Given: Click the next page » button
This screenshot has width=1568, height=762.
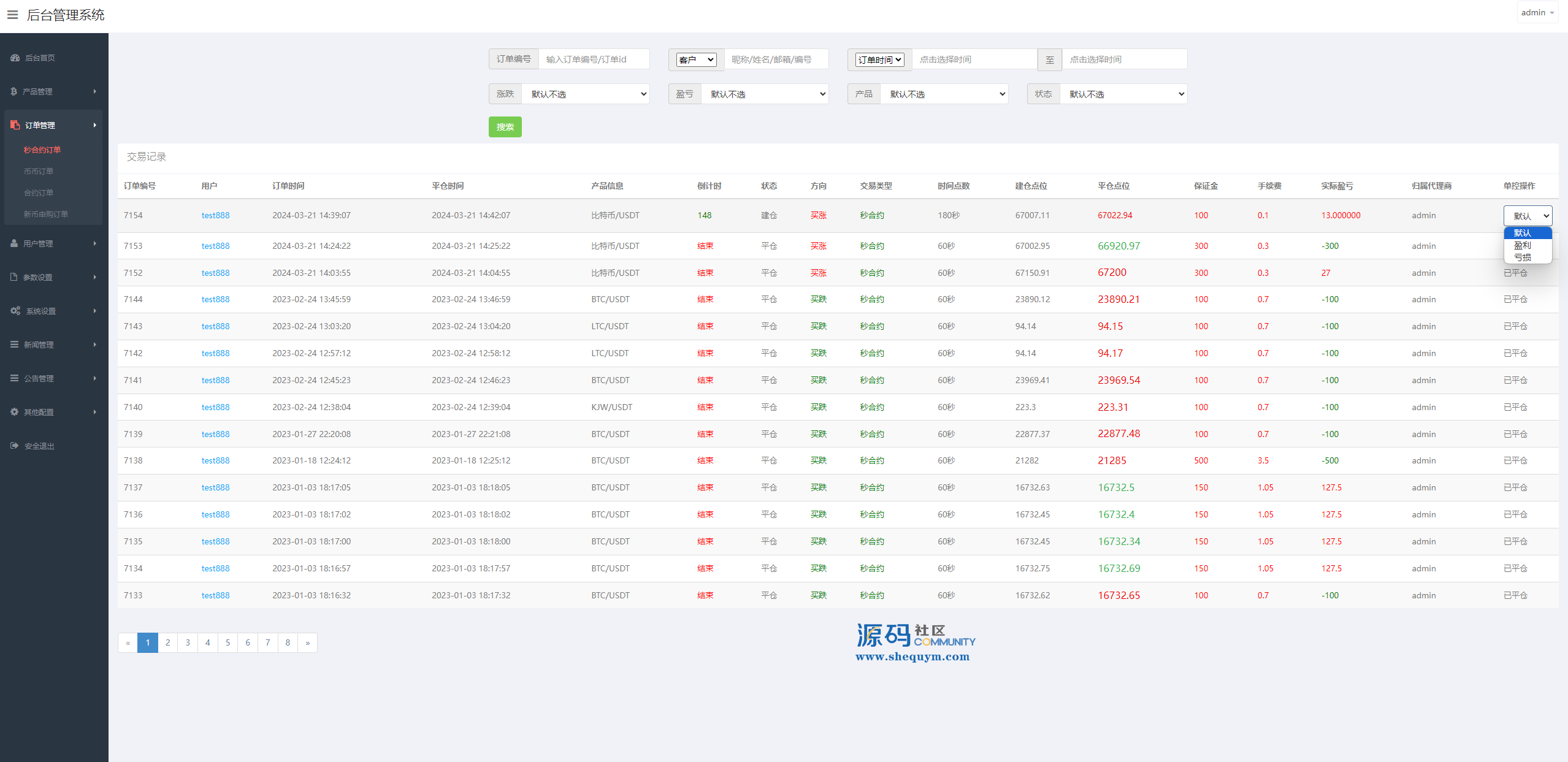Looking at the screenshot, I should coord(308,642).
